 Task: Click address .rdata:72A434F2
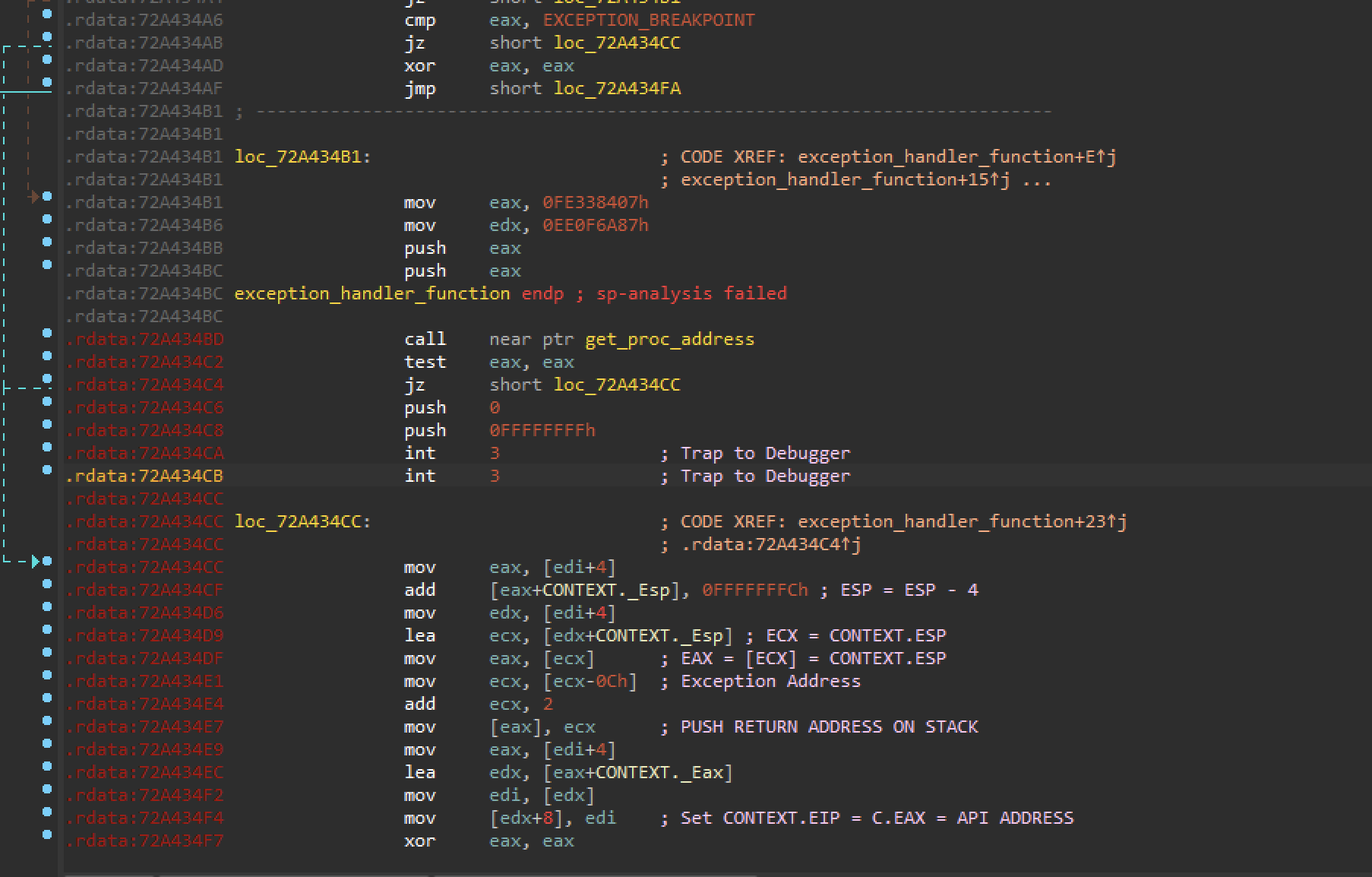pyautogui.click(x=144, y=796)
